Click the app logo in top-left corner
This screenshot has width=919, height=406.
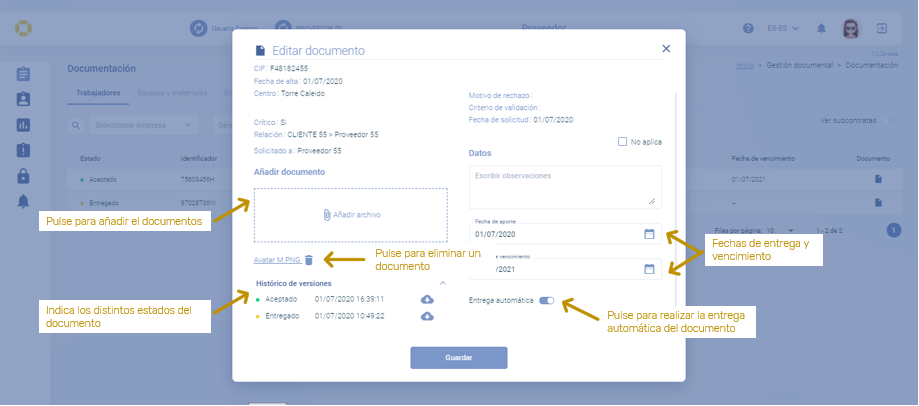coord(23,28)
